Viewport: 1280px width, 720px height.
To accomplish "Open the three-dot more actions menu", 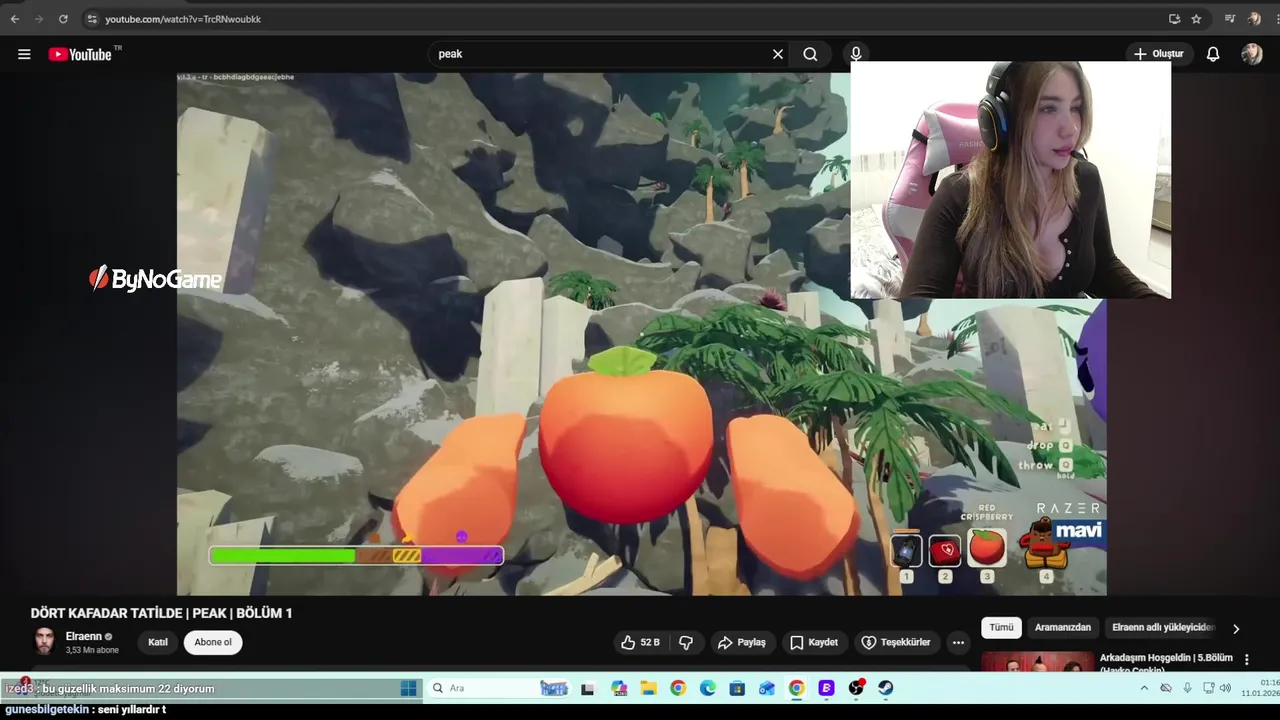I will point(958,642).
